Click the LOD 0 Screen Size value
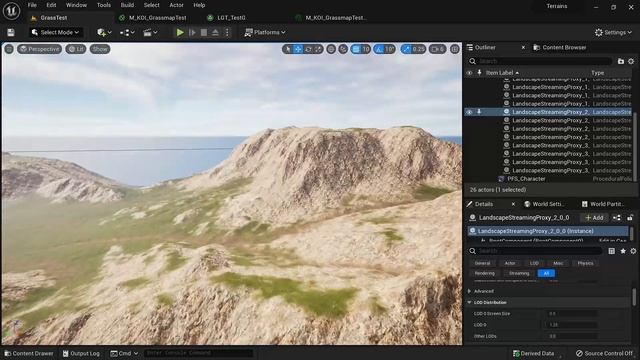Screen dimensions: 640x360 click(x=571, y=313)
